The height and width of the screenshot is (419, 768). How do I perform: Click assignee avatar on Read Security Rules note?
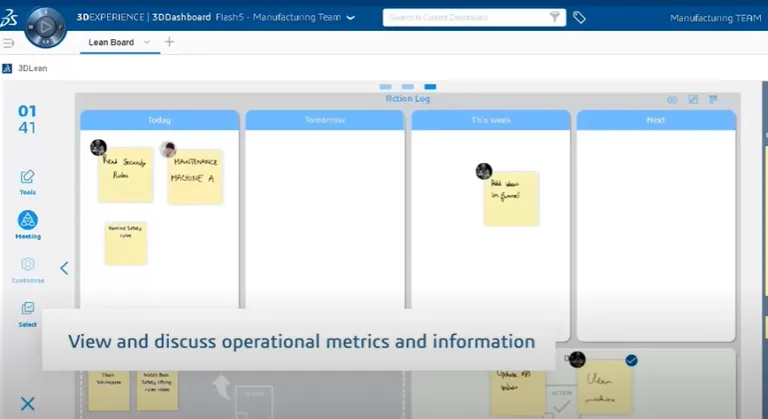pyautogui.click(x=98, y=147)
